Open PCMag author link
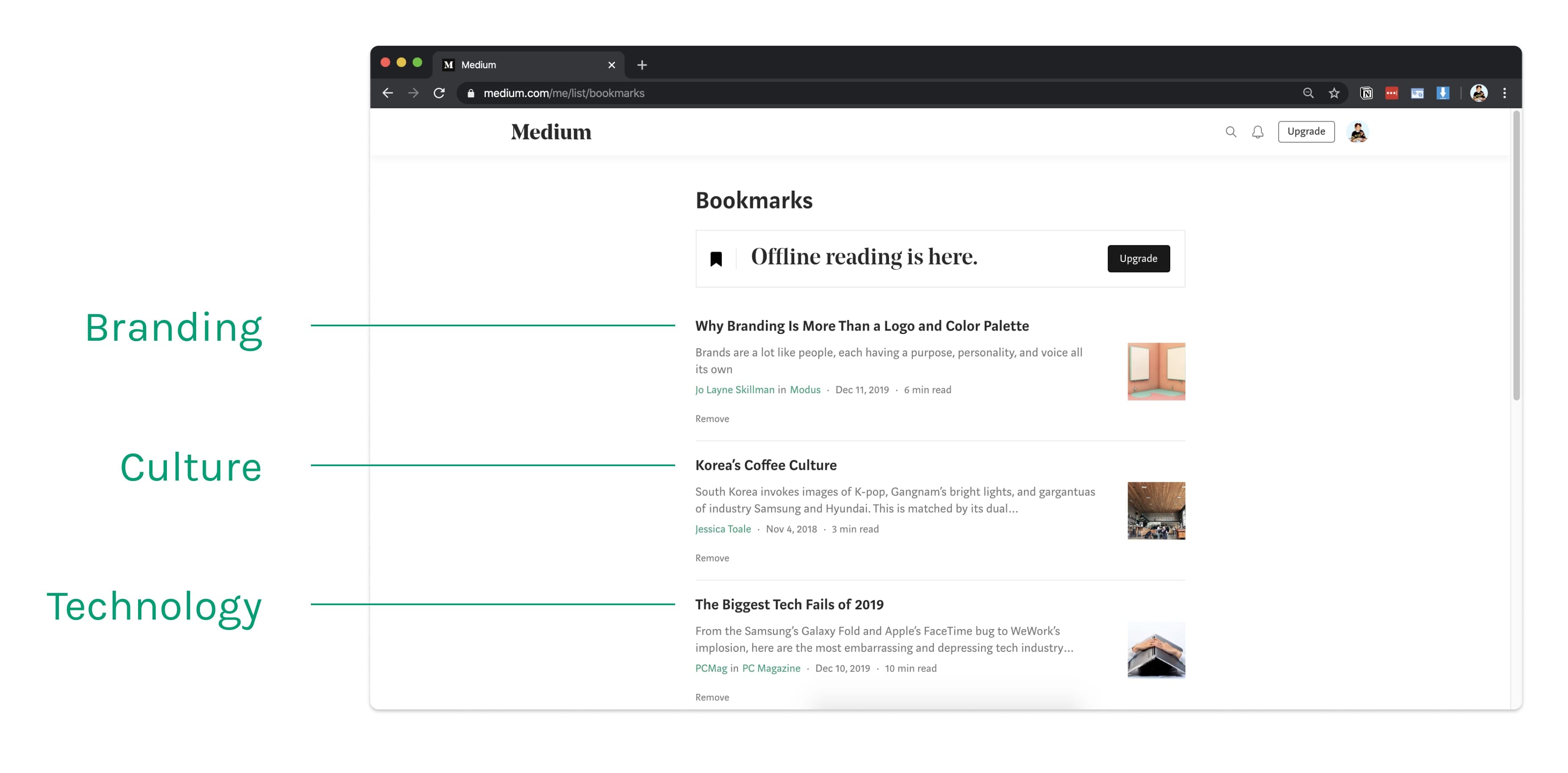The image size is (1568, 773). click(x=711, y=668)
